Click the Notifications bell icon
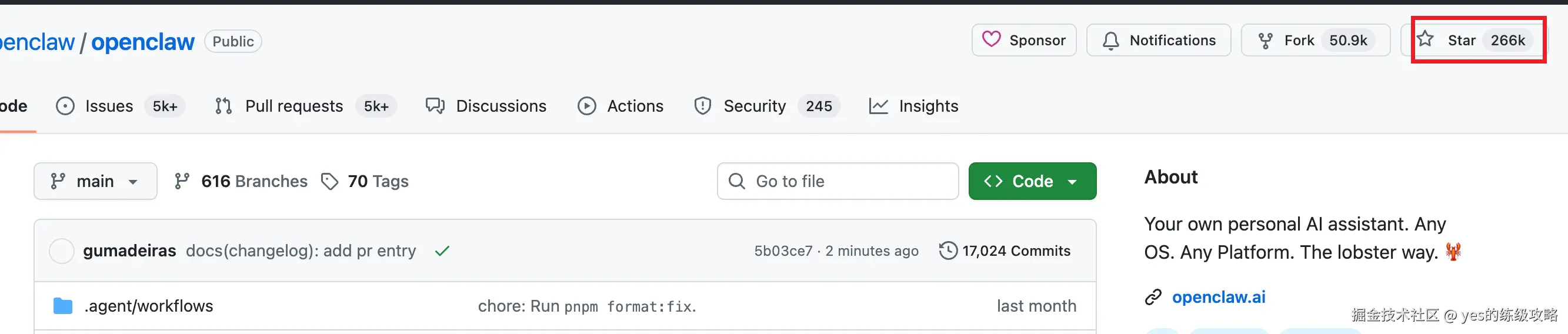 coord(1110,41)
